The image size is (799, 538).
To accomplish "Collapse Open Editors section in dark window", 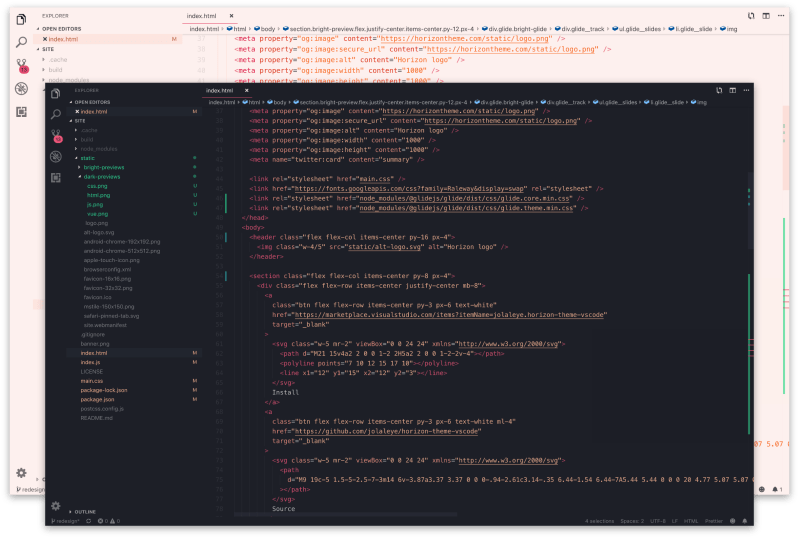I will [x=90, y=102].
